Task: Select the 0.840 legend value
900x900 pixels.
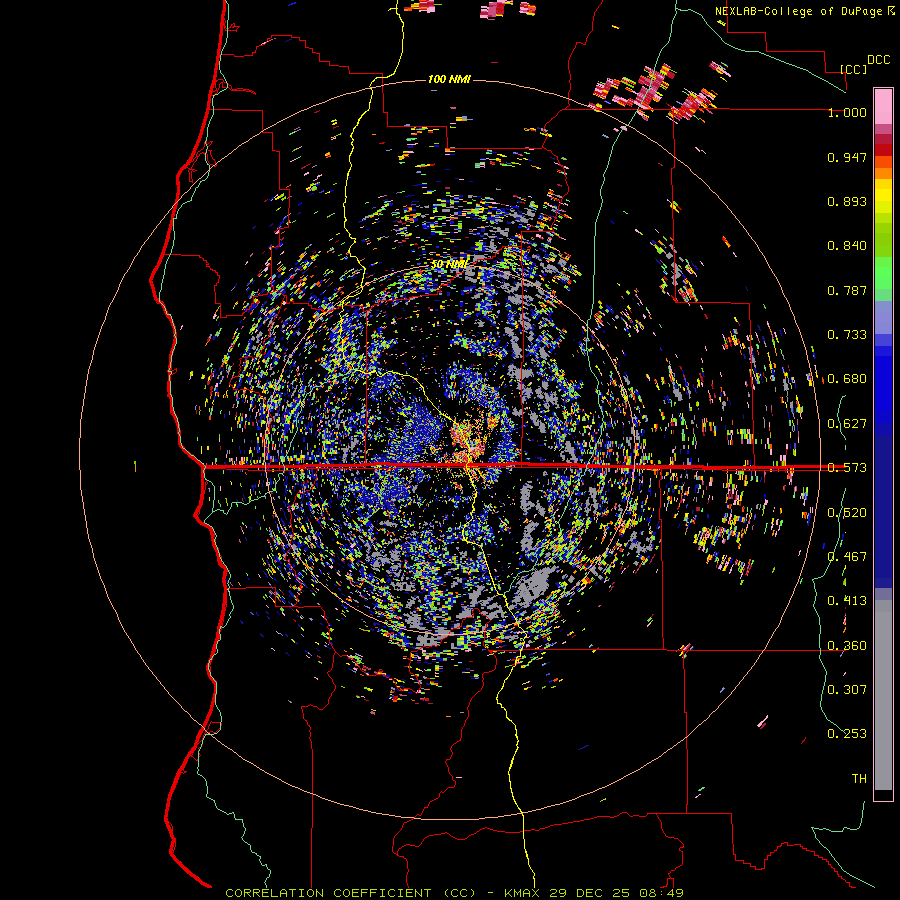Action: tap(847, 246)
